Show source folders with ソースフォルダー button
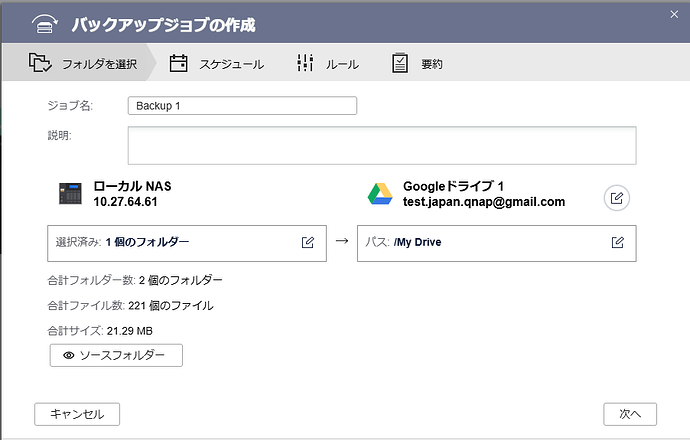 pyautogui.click(x=116, y=355)
